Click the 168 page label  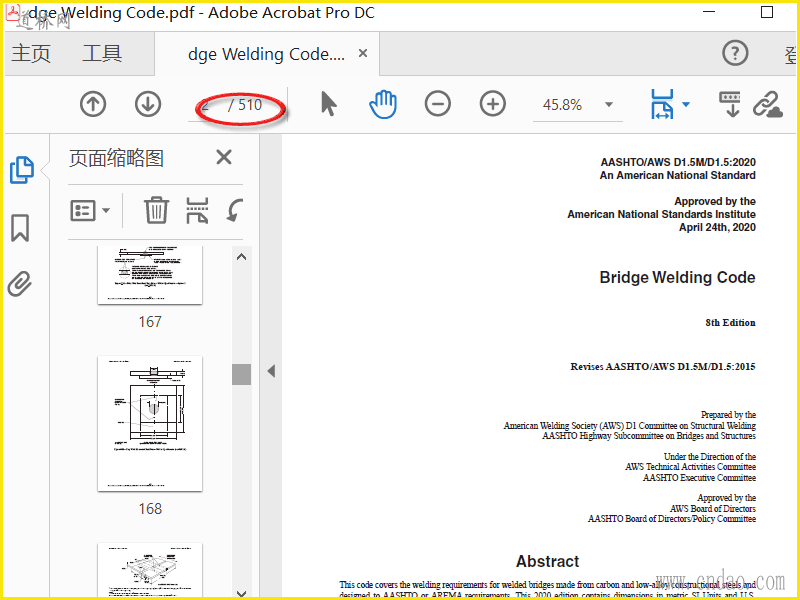150,509
